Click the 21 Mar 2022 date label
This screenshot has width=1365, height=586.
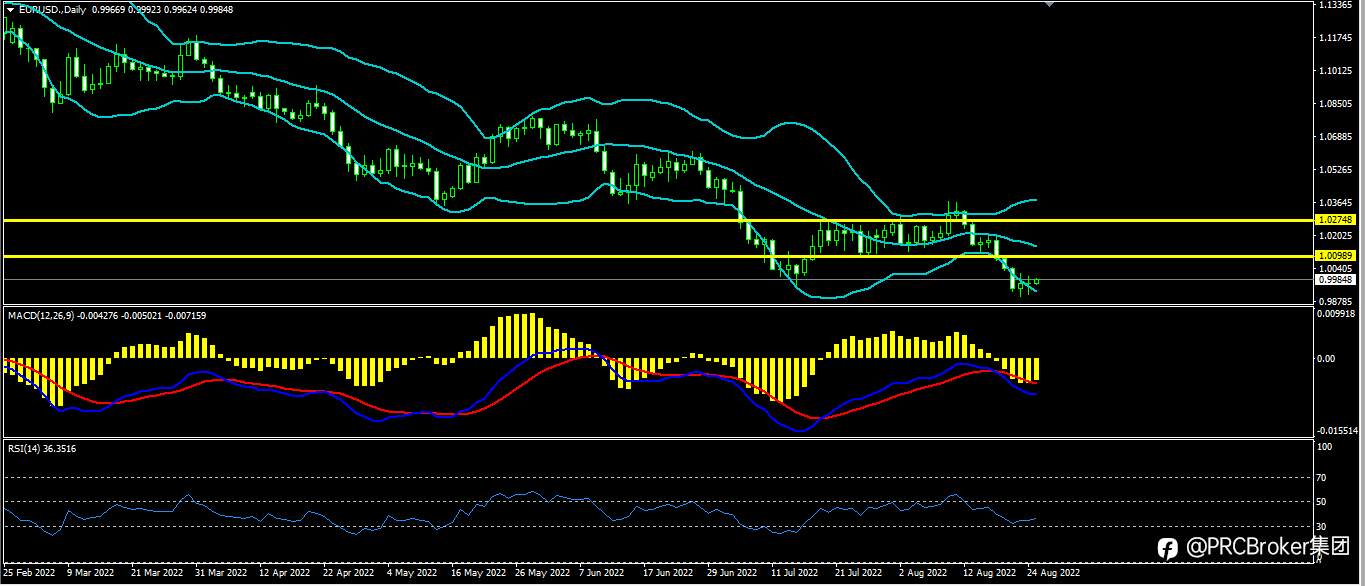tap(158, 574)
